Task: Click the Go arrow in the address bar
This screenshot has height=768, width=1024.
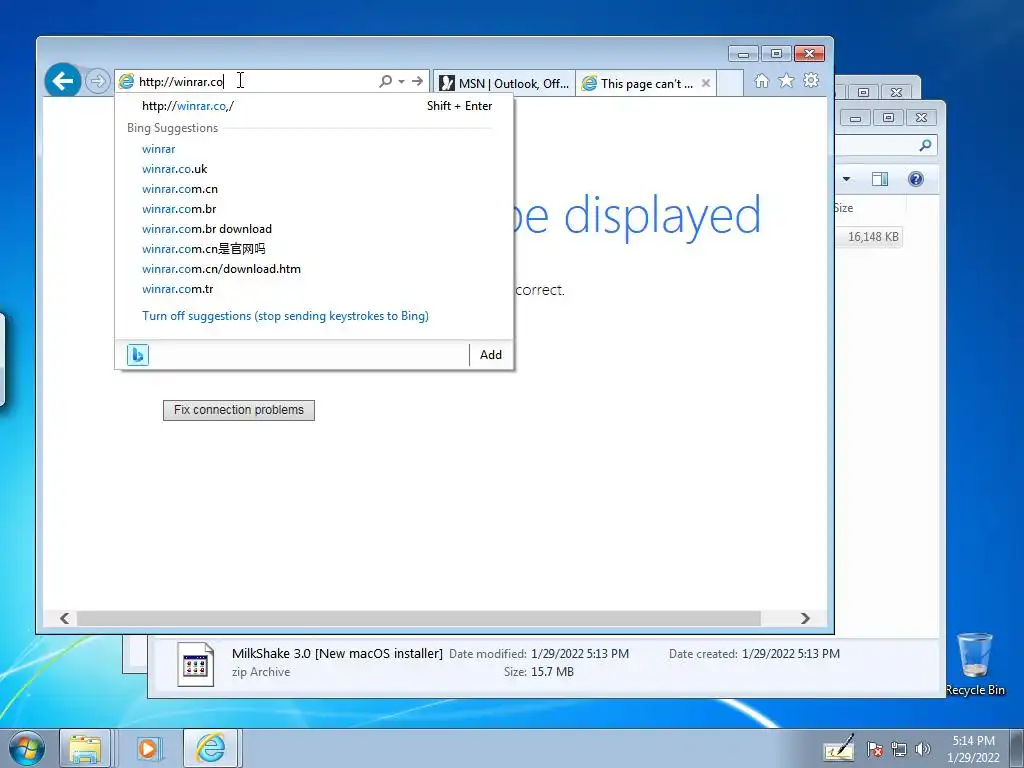Action: 417,81
